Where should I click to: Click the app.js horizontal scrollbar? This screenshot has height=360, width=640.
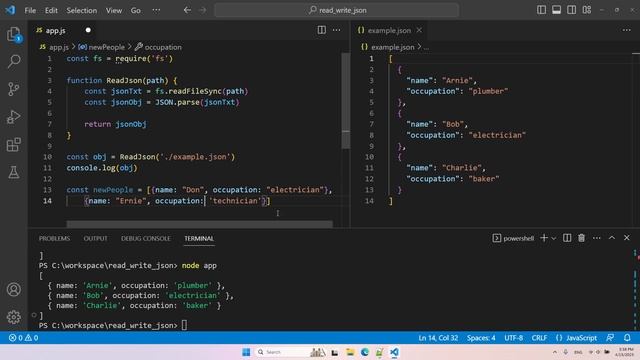200,224
